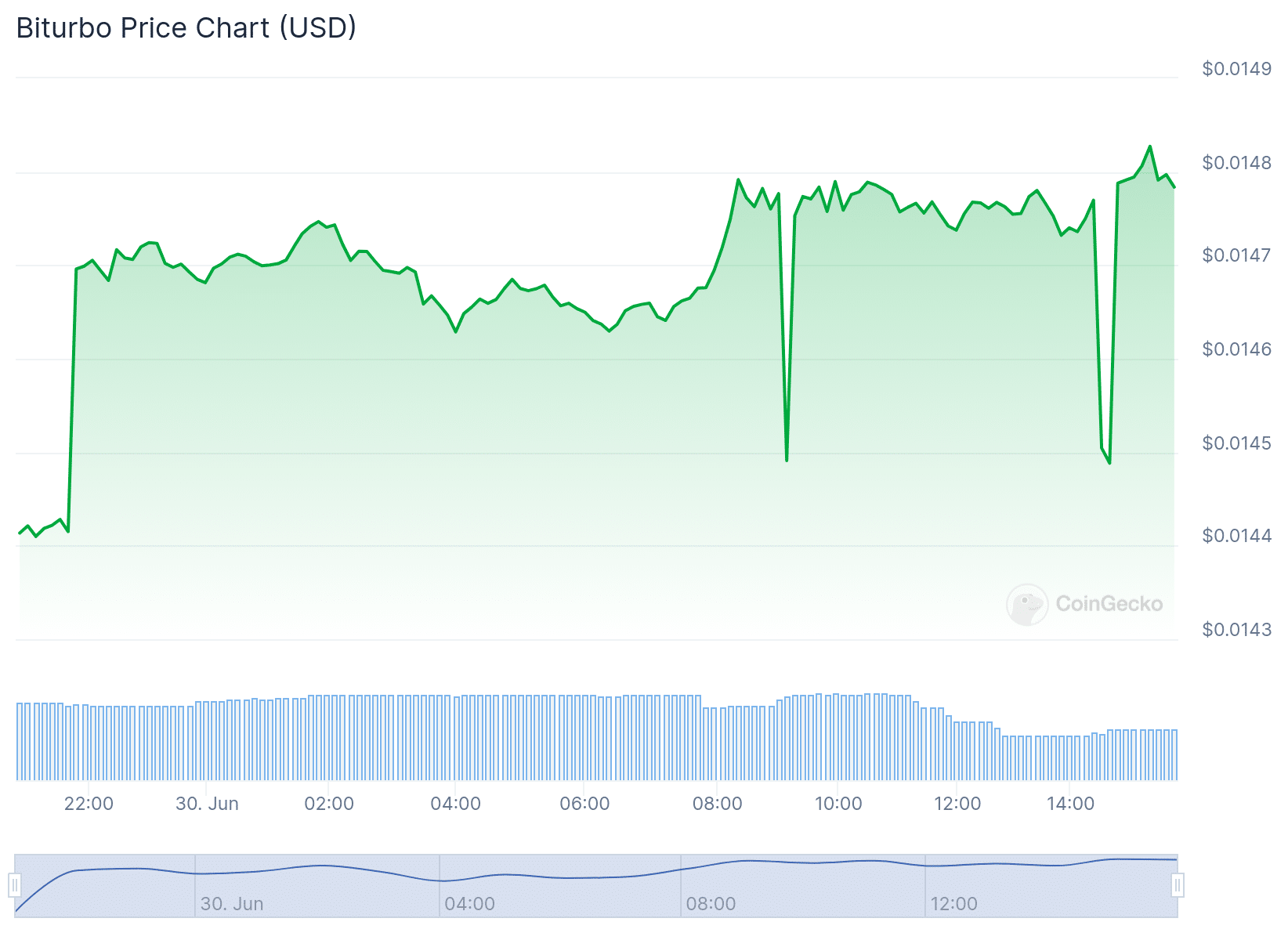Click the 04:00 main chart axis label

455,804
